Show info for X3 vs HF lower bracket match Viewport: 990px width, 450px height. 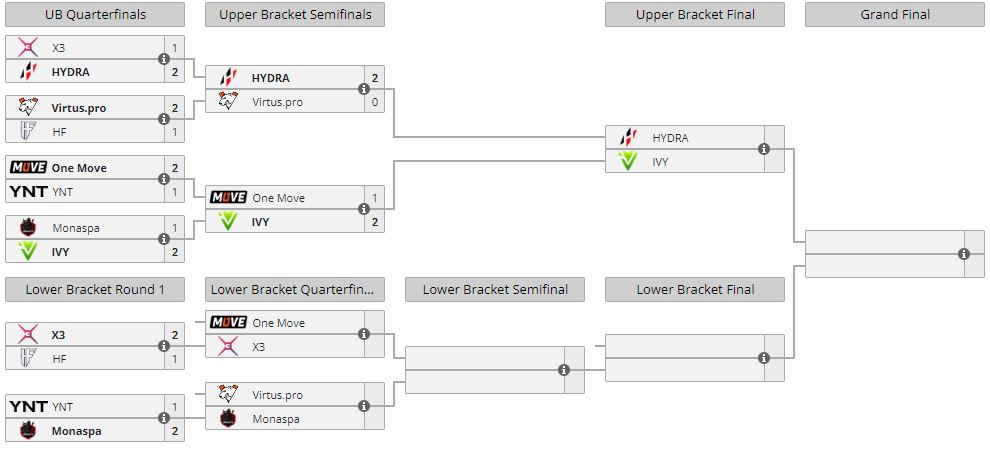[164, 346]
